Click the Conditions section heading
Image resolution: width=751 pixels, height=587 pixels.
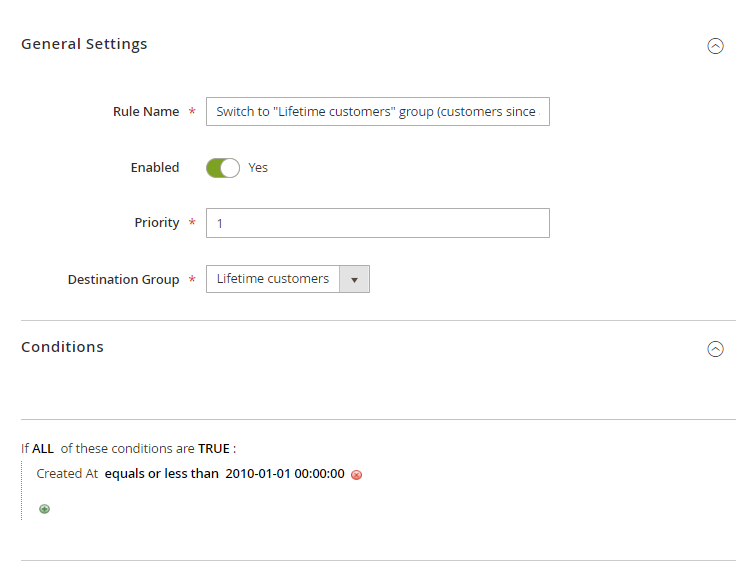point(62,347)
